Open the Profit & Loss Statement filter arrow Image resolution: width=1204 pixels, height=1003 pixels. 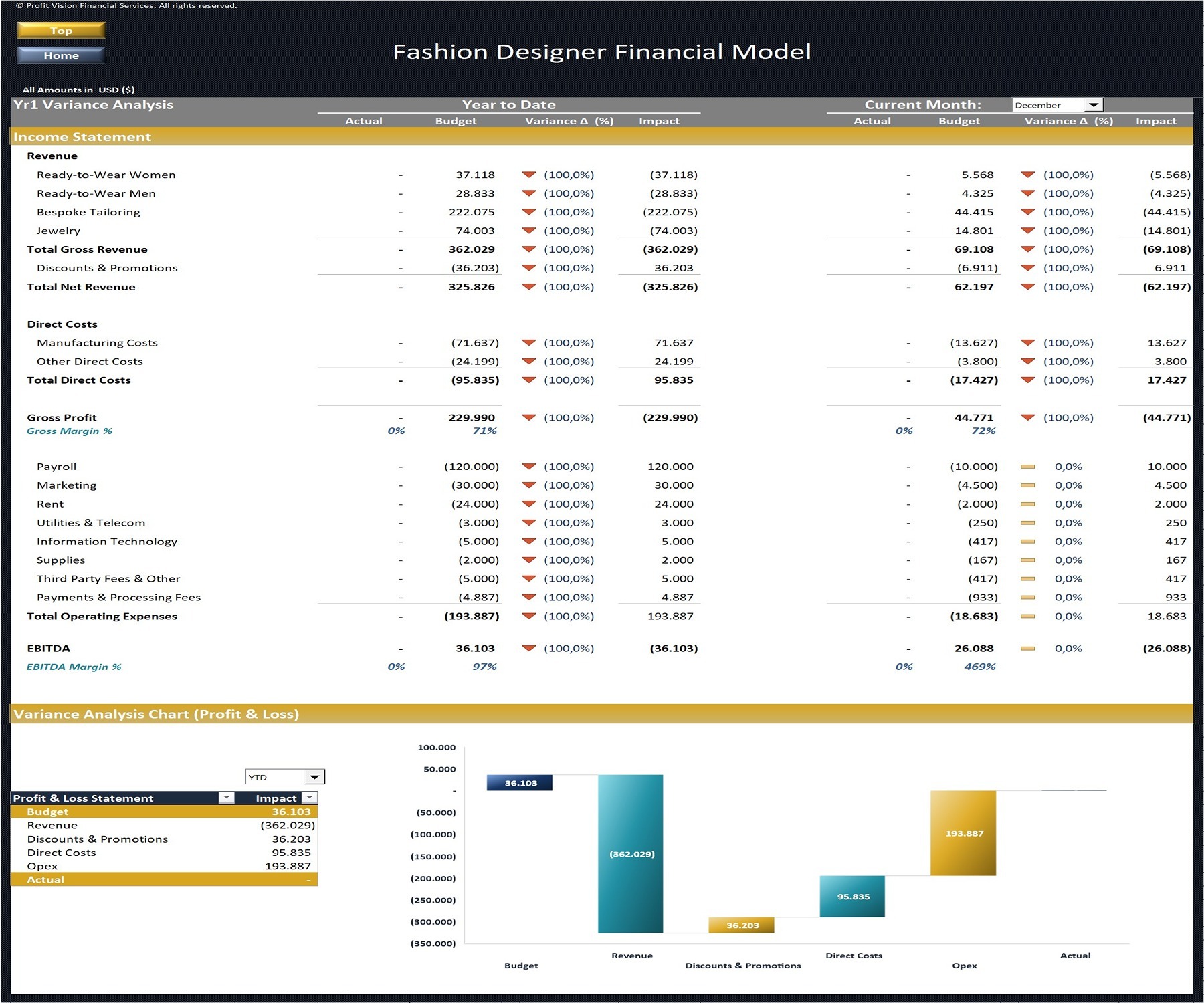coord(227,798)
